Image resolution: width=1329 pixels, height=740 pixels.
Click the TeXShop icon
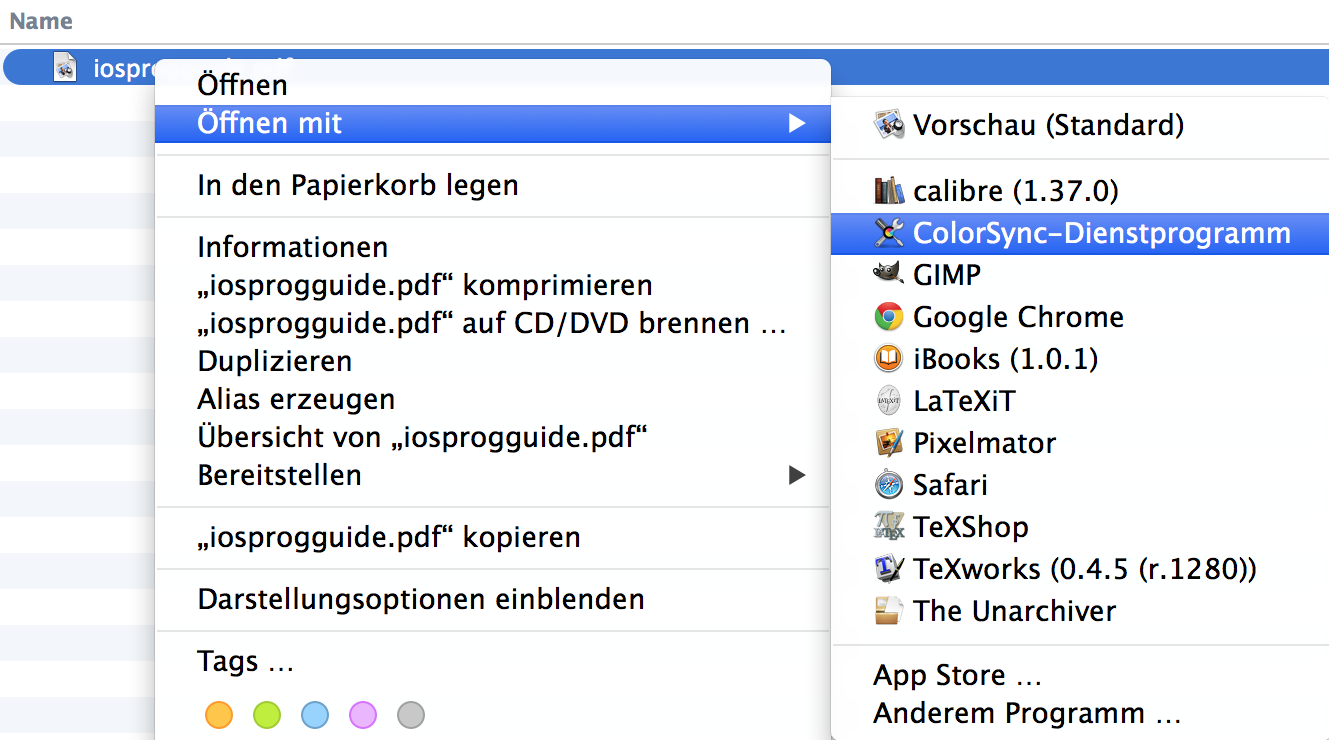889,526
